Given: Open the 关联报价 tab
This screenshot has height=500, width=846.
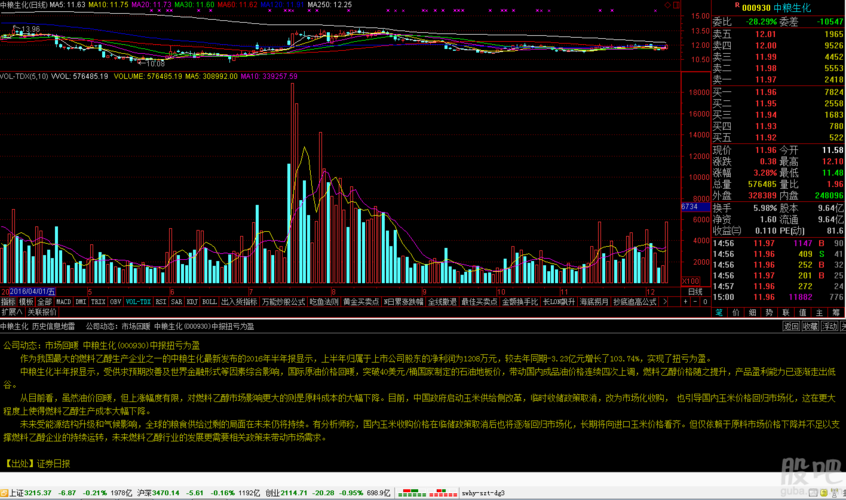Looking at the screenshot, I should [x=42, y=312].
